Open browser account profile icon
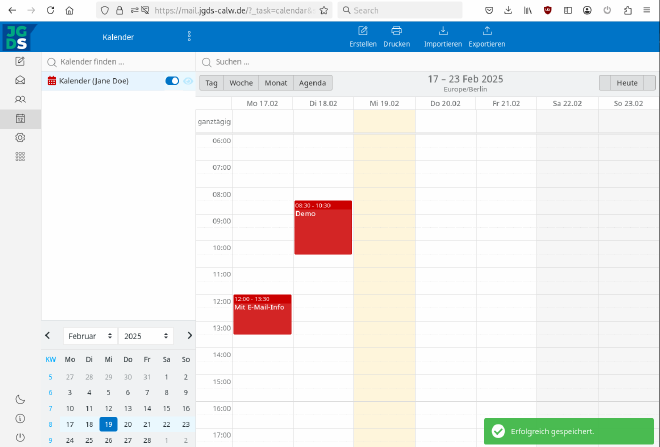Viewport: 660px width, 447px height. [587, 10]
